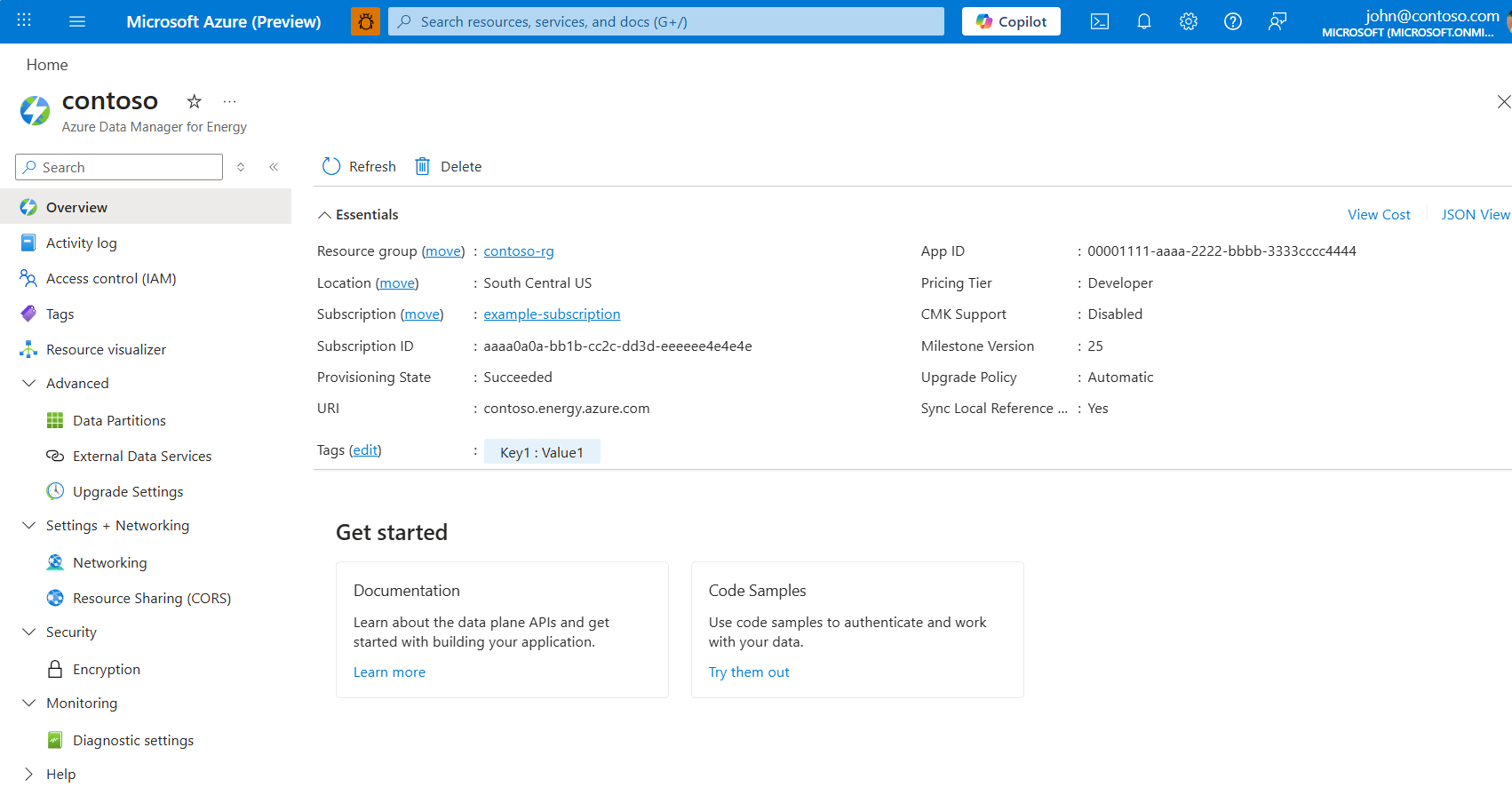This screenshot has height=803, width=1512.
Task: Open the feedback icon in header
Action: coord(1277,21)
